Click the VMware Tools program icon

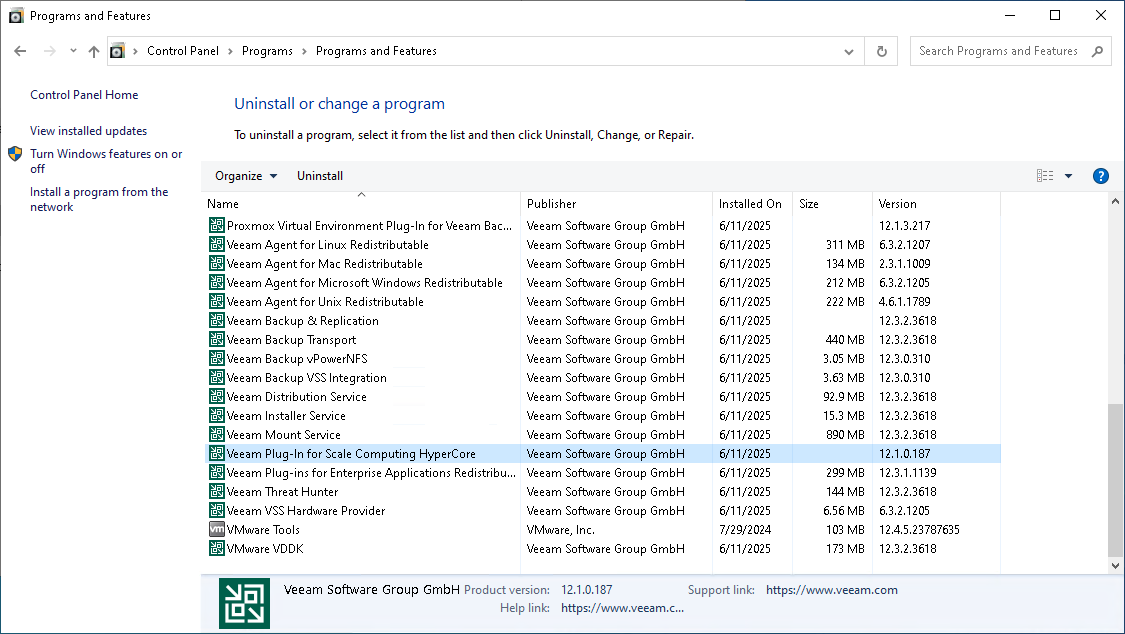(217, 530)
